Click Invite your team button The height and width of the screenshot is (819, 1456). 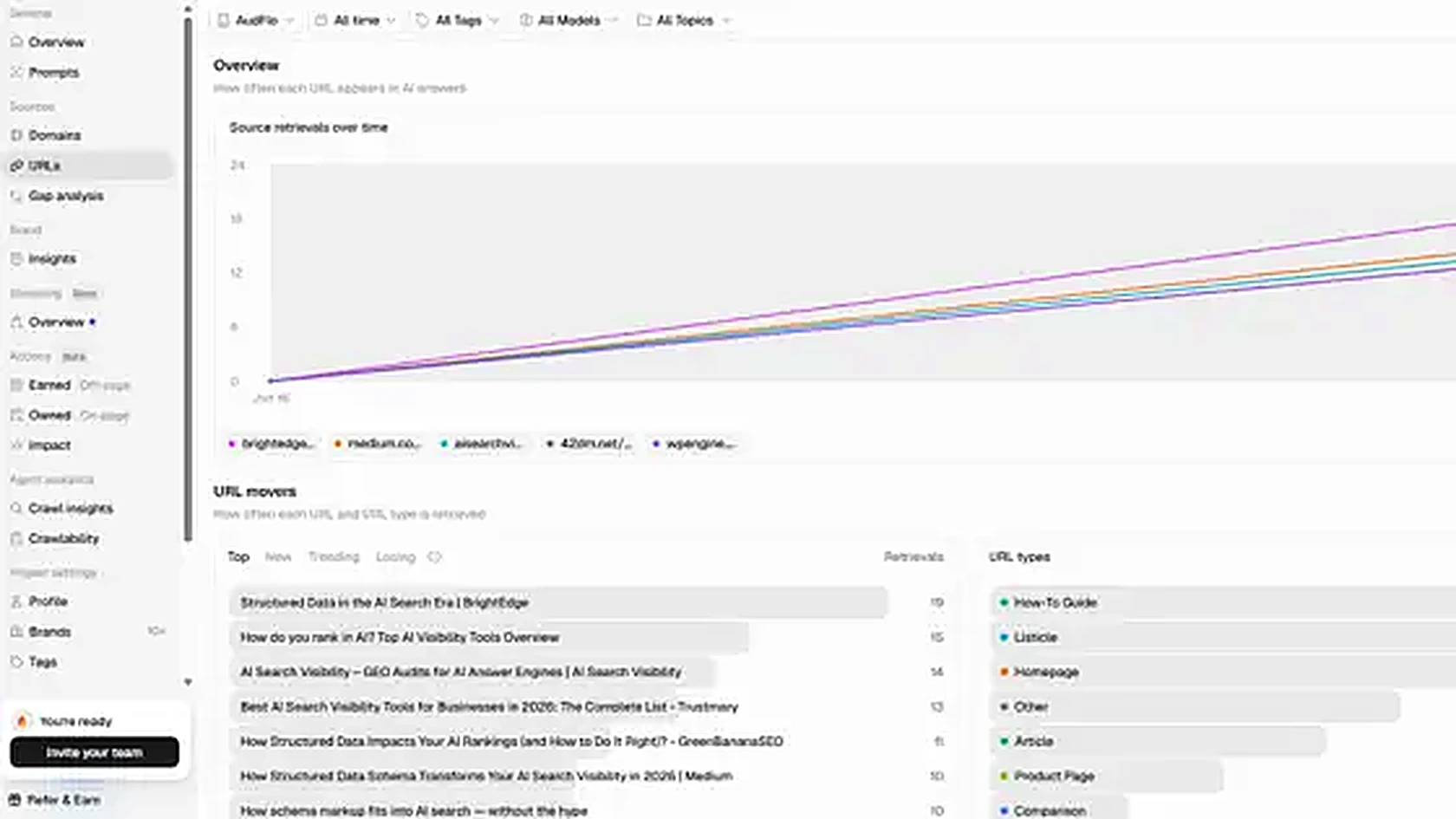(94, 752)
